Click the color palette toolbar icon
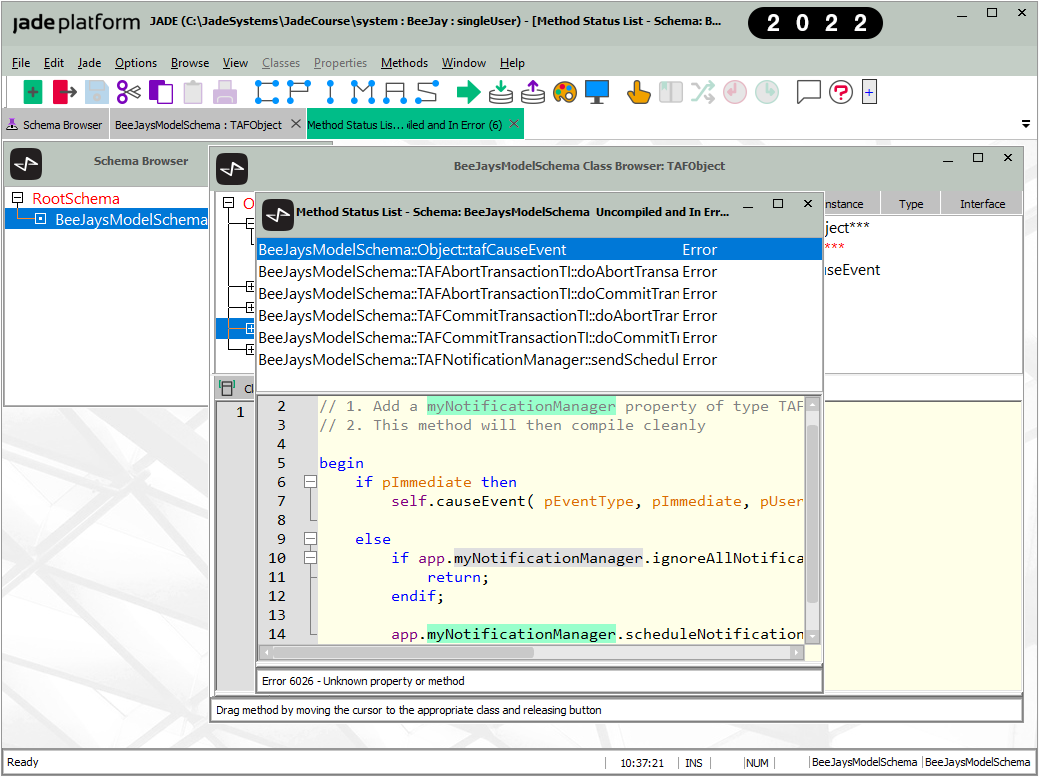The width and height of the screenshot is (1039, 777). point(565,93)
